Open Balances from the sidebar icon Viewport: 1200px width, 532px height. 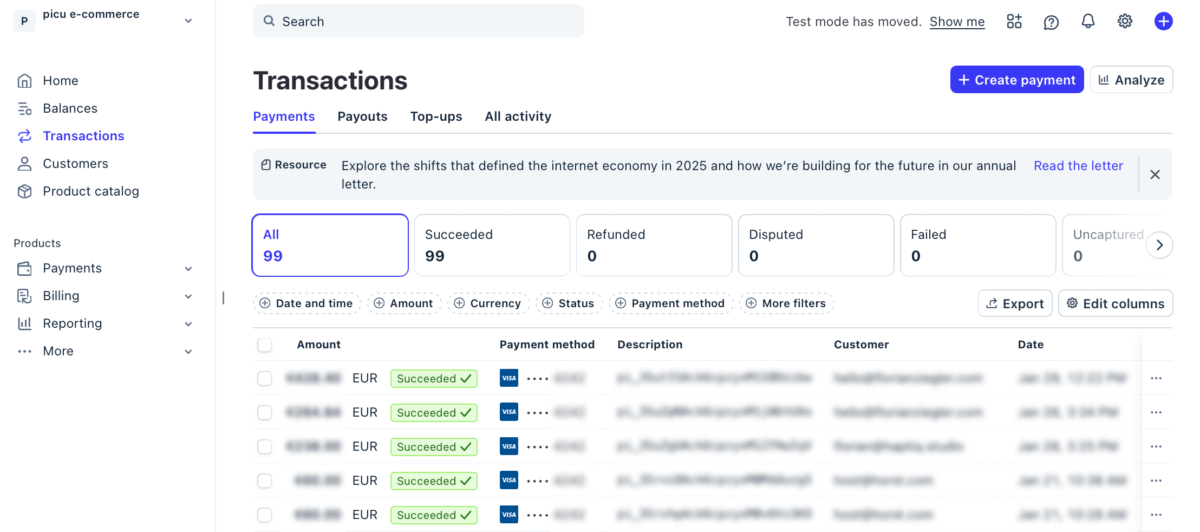25,108
